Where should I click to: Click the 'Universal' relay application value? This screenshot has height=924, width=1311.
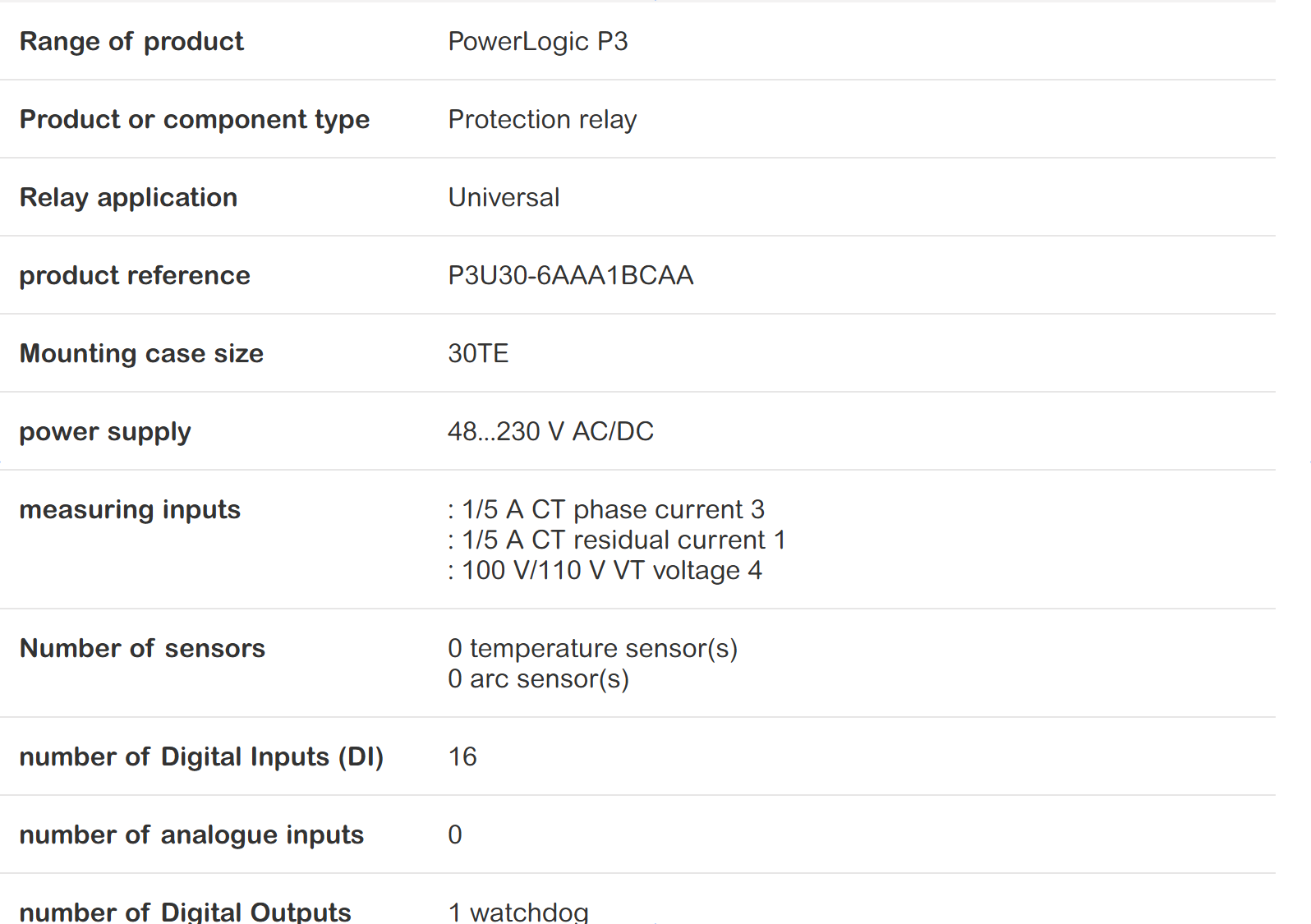click(504, 197)
